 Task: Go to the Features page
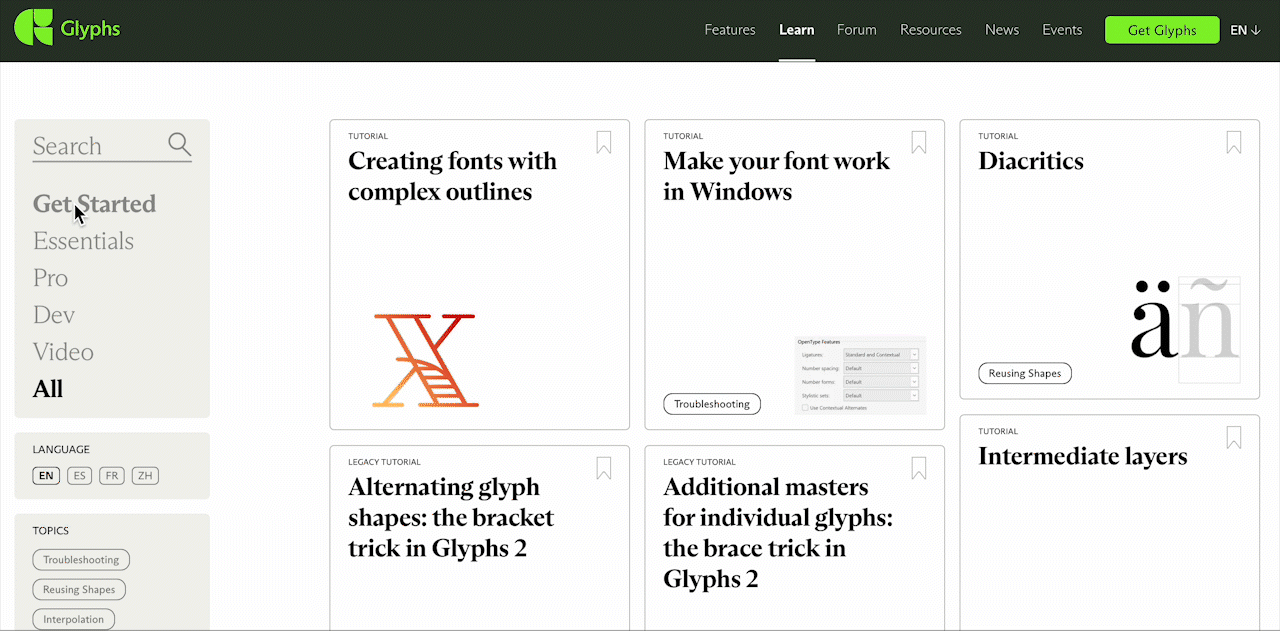[x=729, y=30]
